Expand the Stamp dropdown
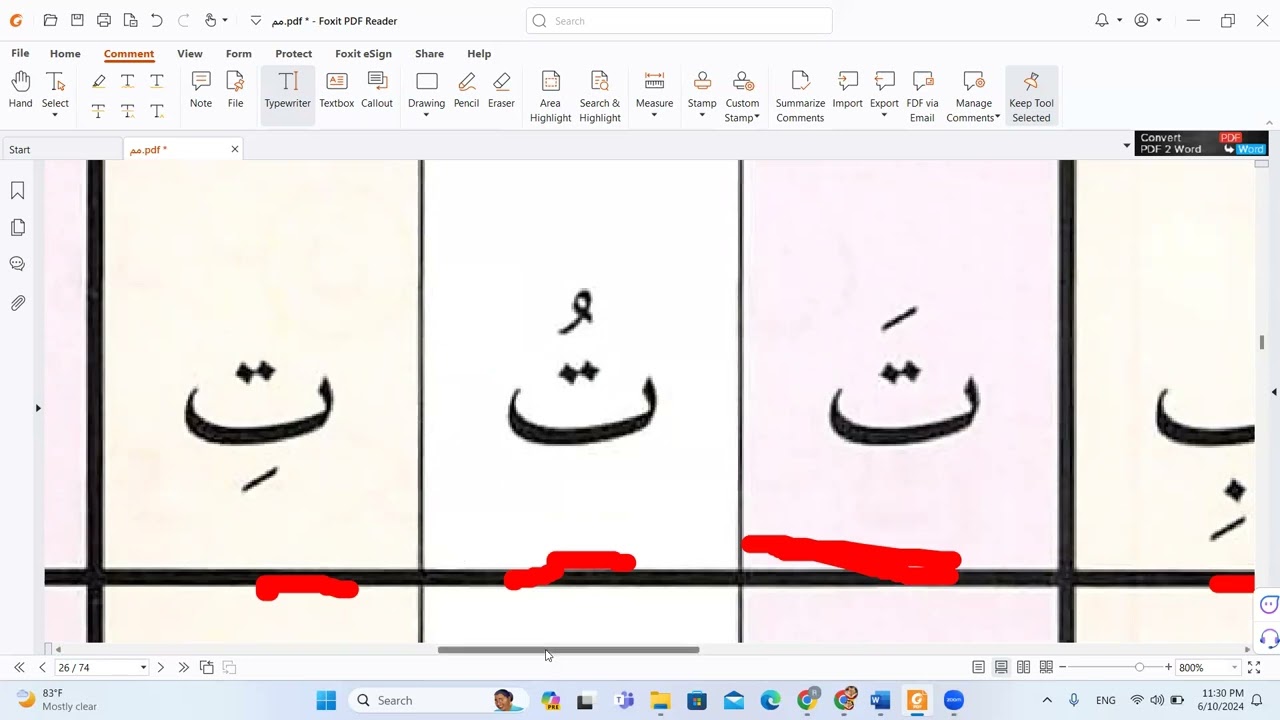The height and width of the screenshot is (720, 1280). 702,115
